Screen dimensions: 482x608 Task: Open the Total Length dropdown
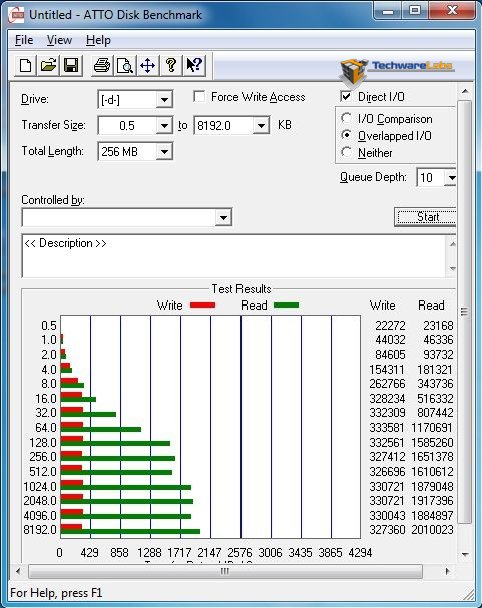tap(164, 152)
